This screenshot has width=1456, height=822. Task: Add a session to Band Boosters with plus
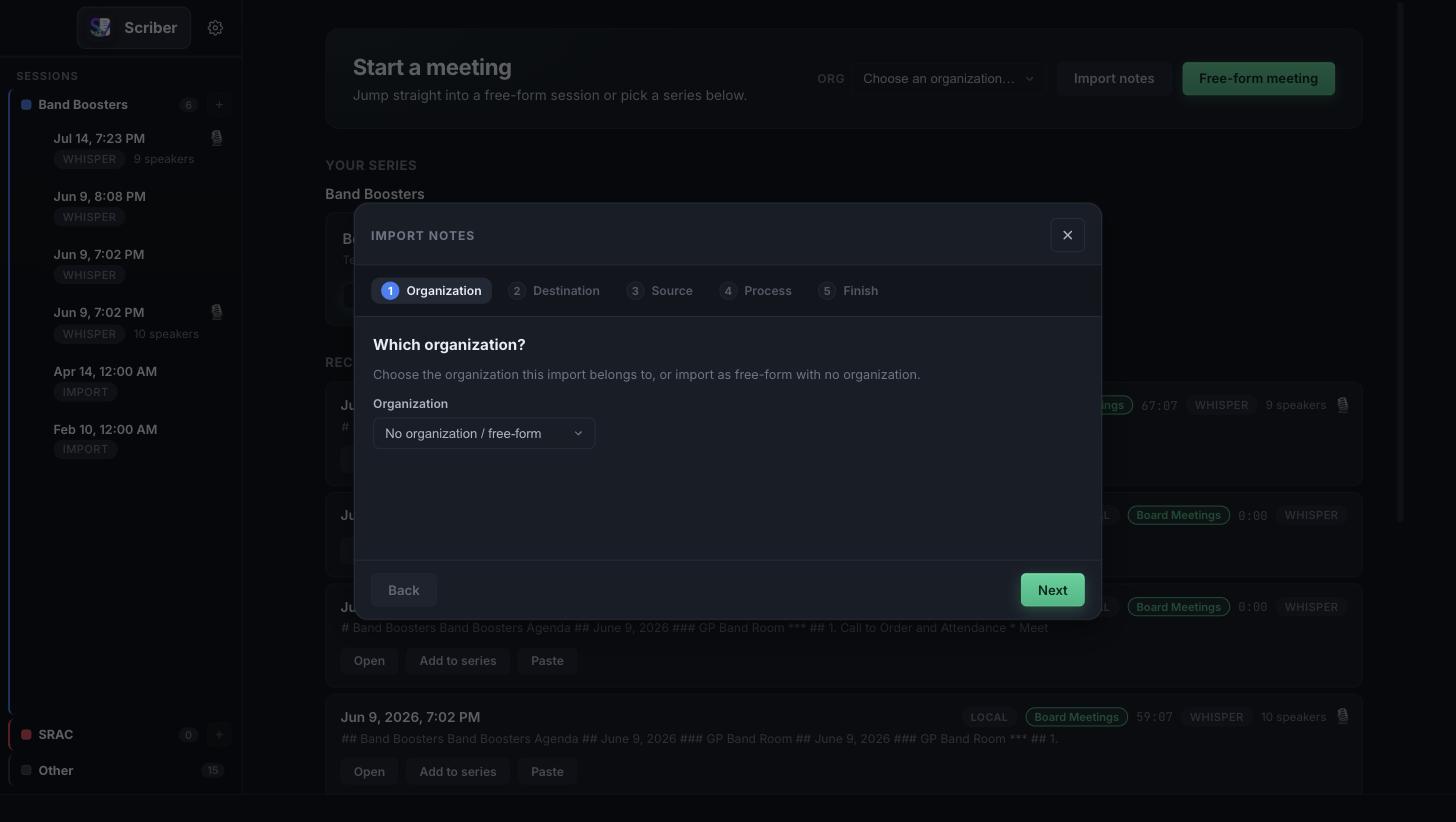coord(219,104)
